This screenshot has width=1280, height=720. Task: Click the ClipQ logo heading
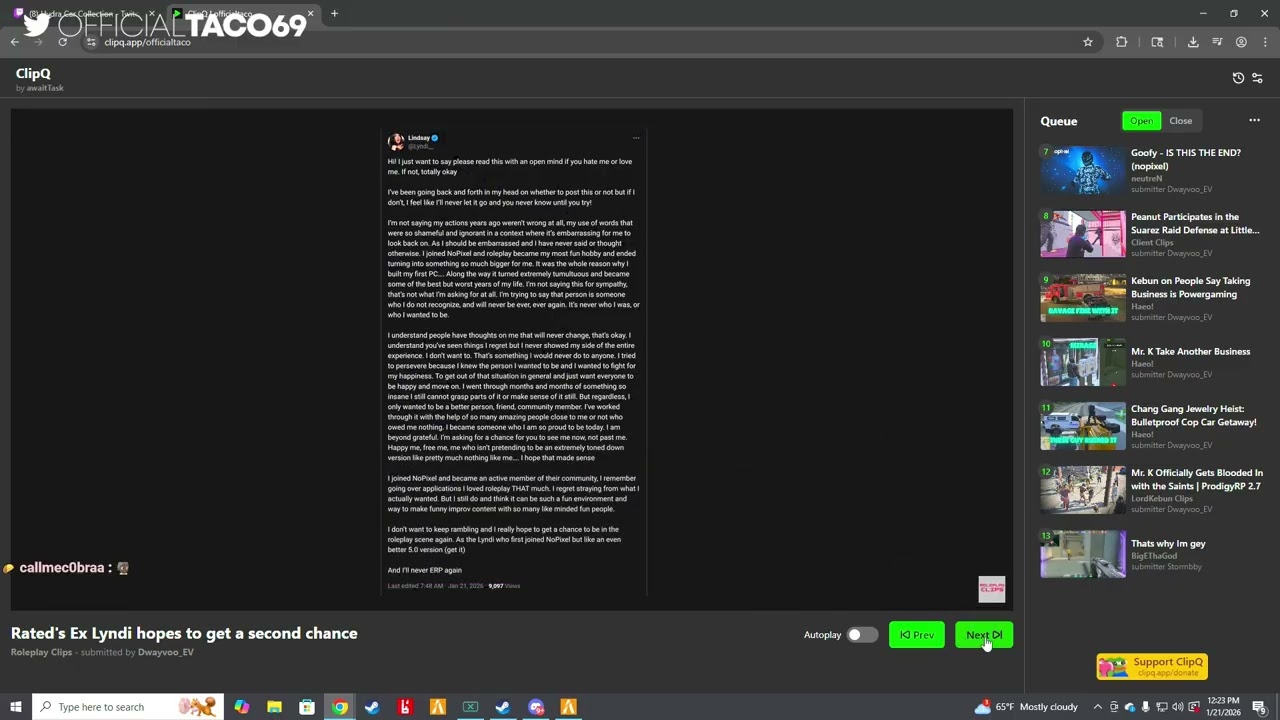click(x=33, y=73)
